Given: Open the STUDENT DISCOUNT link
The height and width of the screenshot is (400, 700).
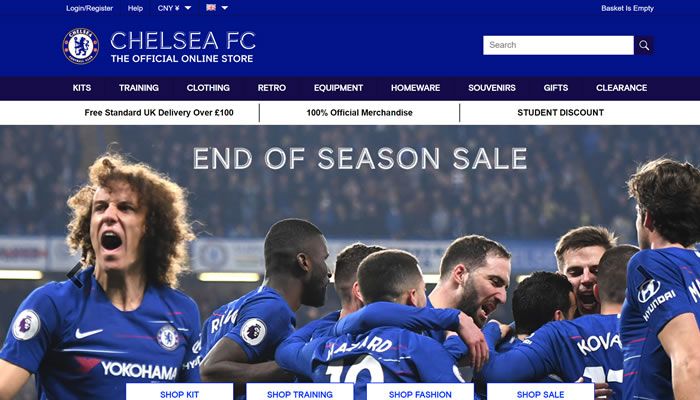Looking at the screenshot, I should click(560, 112).
